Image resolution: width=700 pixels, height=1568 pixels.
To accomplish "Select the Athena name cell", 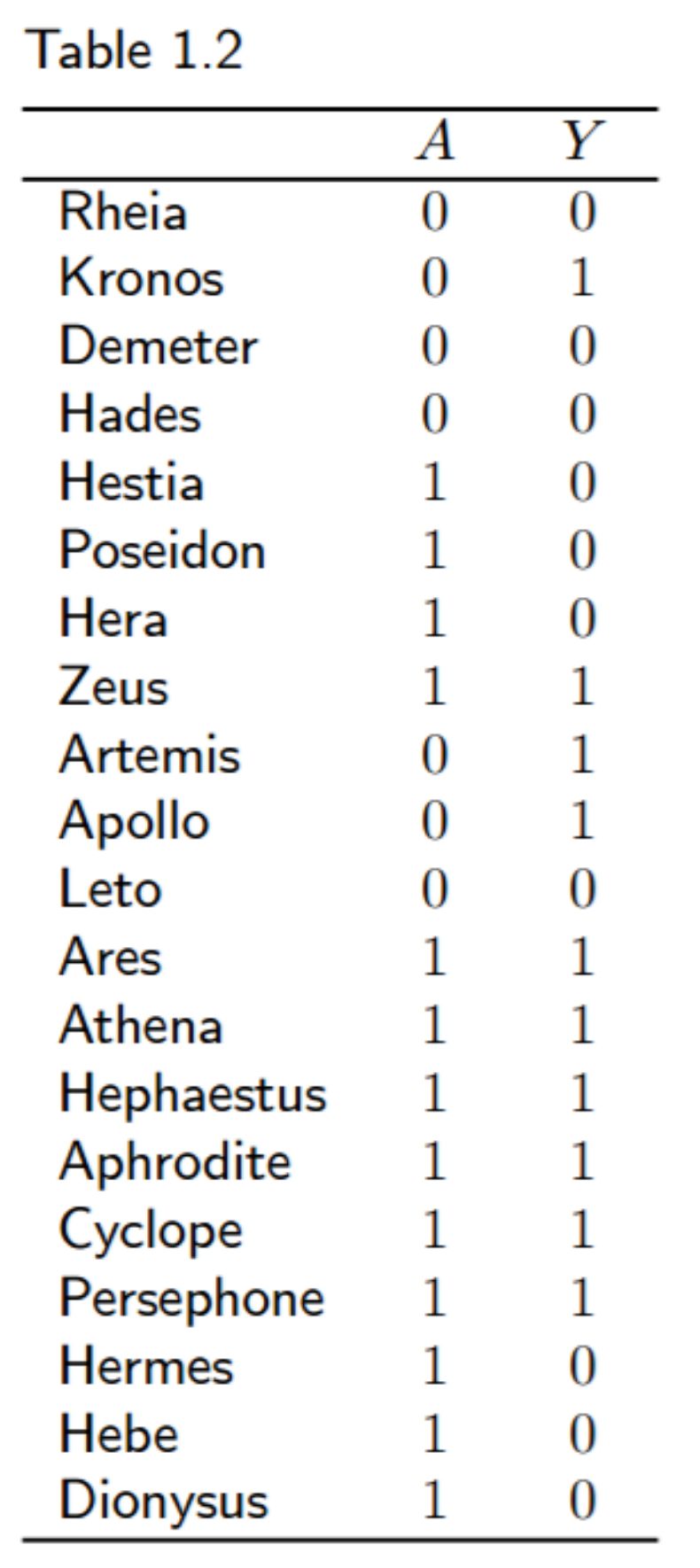I will coord(140,1026).
